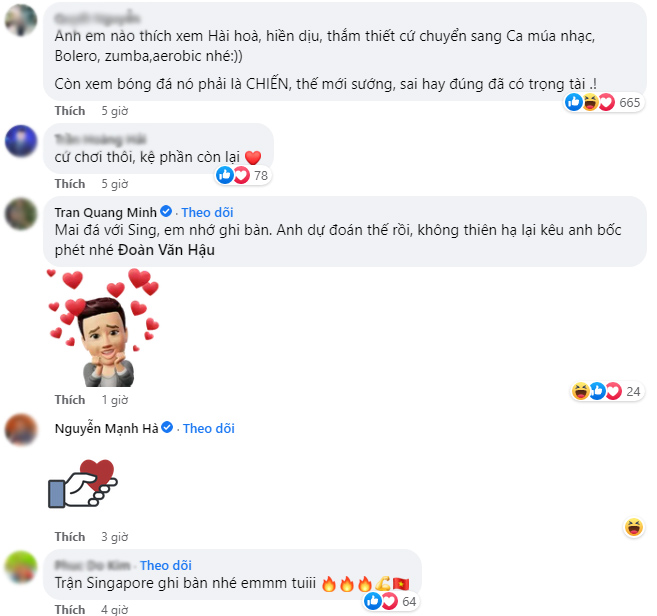Click Tran Quang Minh's verified badge
Image resolution: width=657 pixels, height=616 pixels.
pyautogui.click(x=166, y=212)
